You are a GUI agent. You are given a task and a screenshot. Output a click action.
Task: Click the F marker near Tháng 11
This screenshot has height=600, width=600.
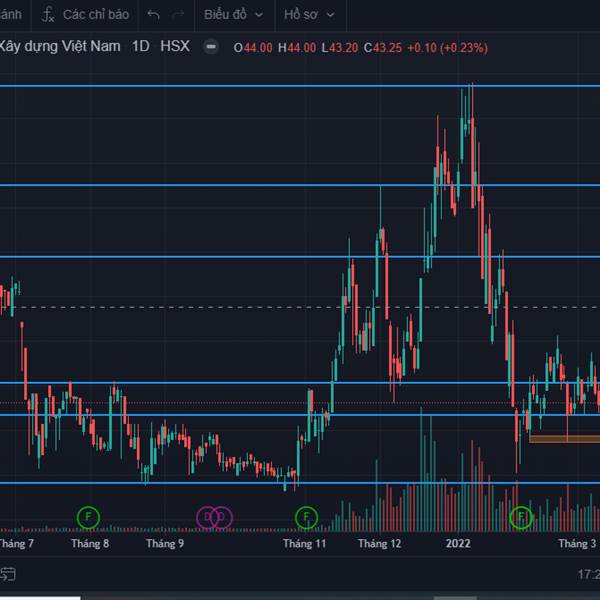(x=306, y=517)
